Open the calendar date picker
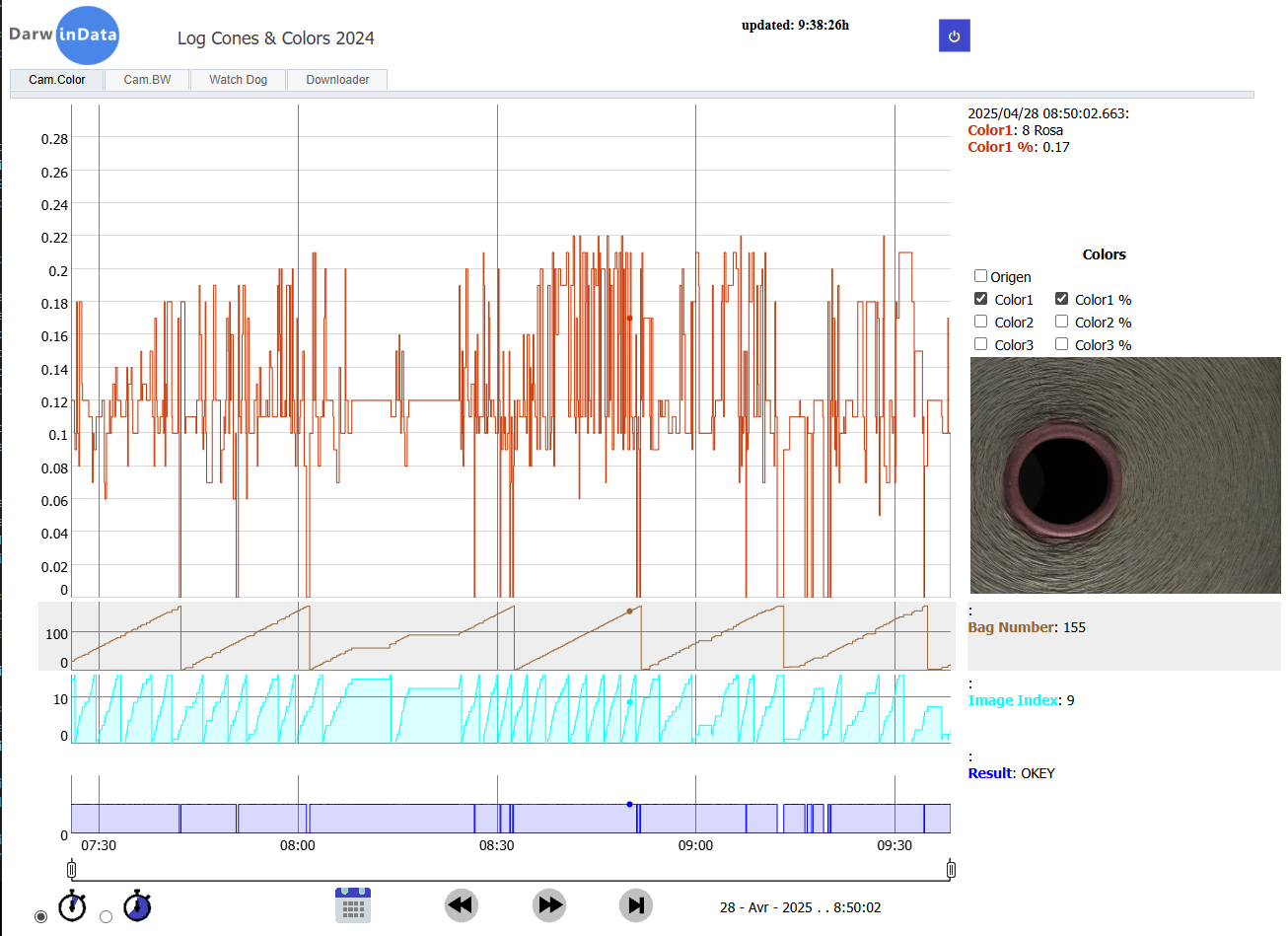1288x936 pixels. (353, 905)
